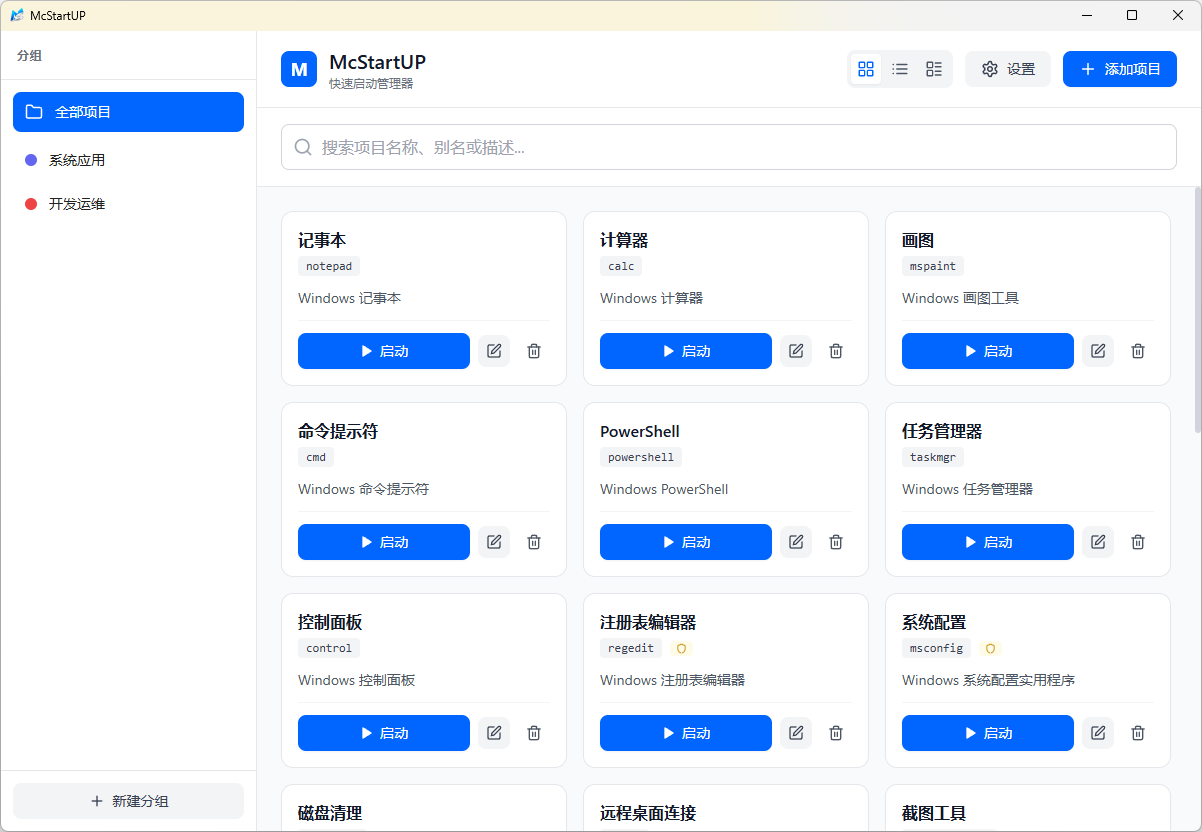Delete the 注册表编辑器 item
The image size is (1202, 832).
[x=836, y=733]
